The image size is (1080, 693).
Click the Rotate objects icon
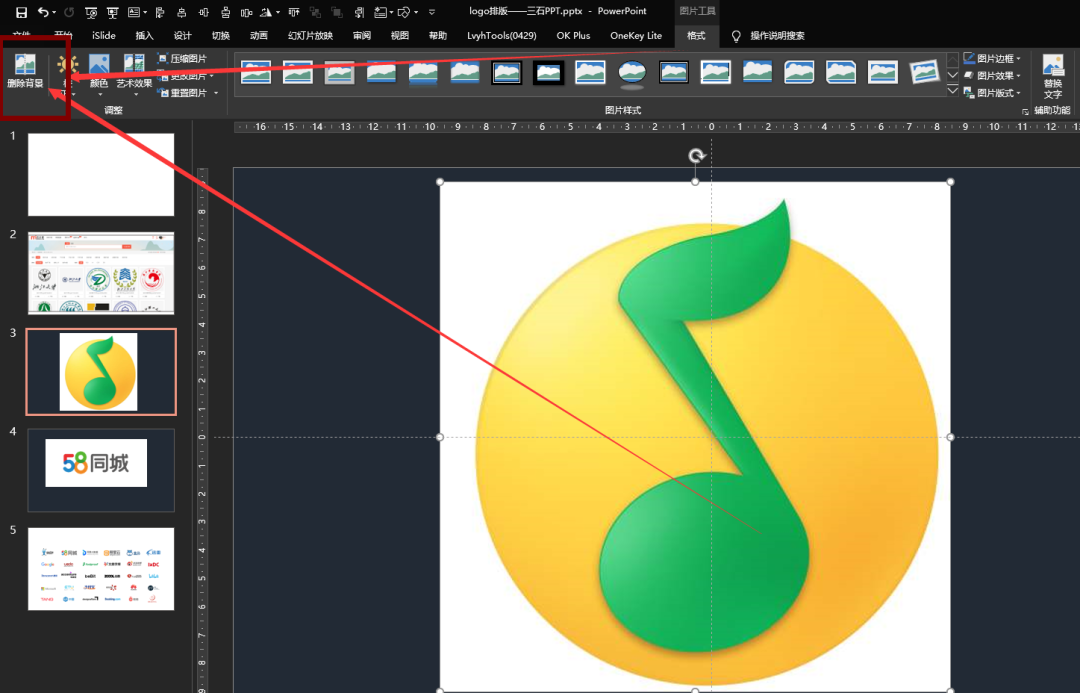click(266, 12)
